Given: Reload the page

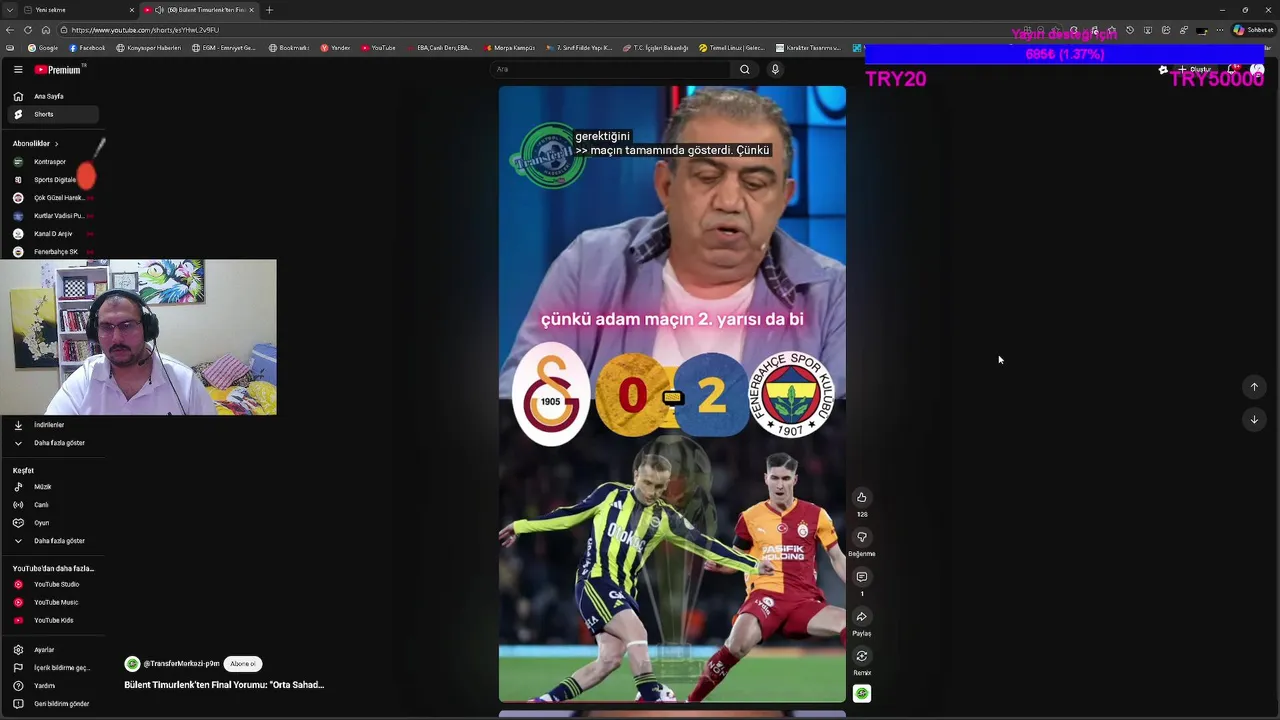Looking at the screenshot, I should pos(28,30).
